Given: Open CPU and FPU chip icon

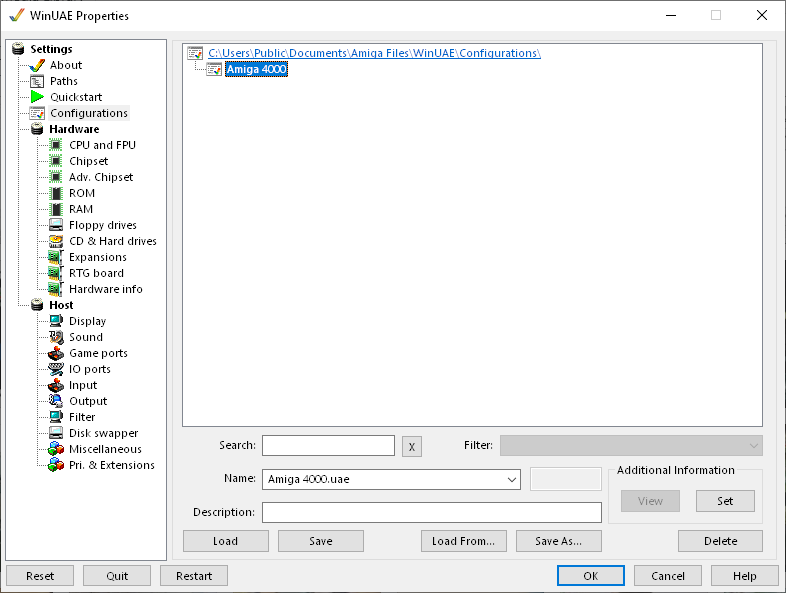Looking at the screenshot, I should pos(56,145).
